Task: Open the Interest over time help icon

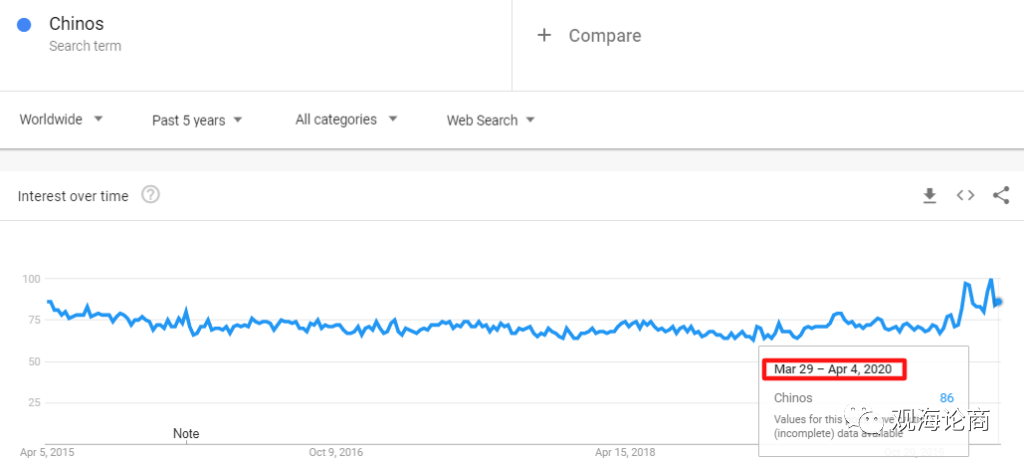Action: [150, 195]
